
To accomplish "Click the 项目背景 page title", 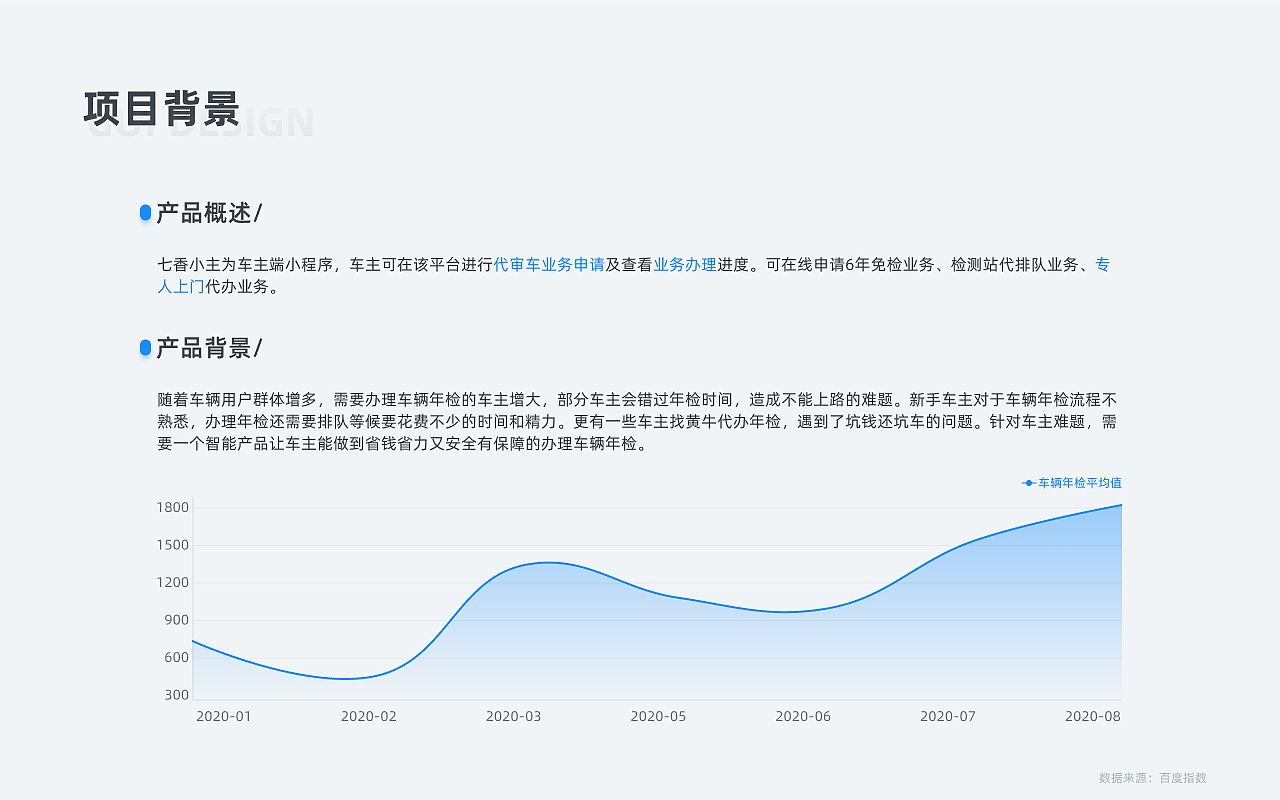I will (162, 109).
